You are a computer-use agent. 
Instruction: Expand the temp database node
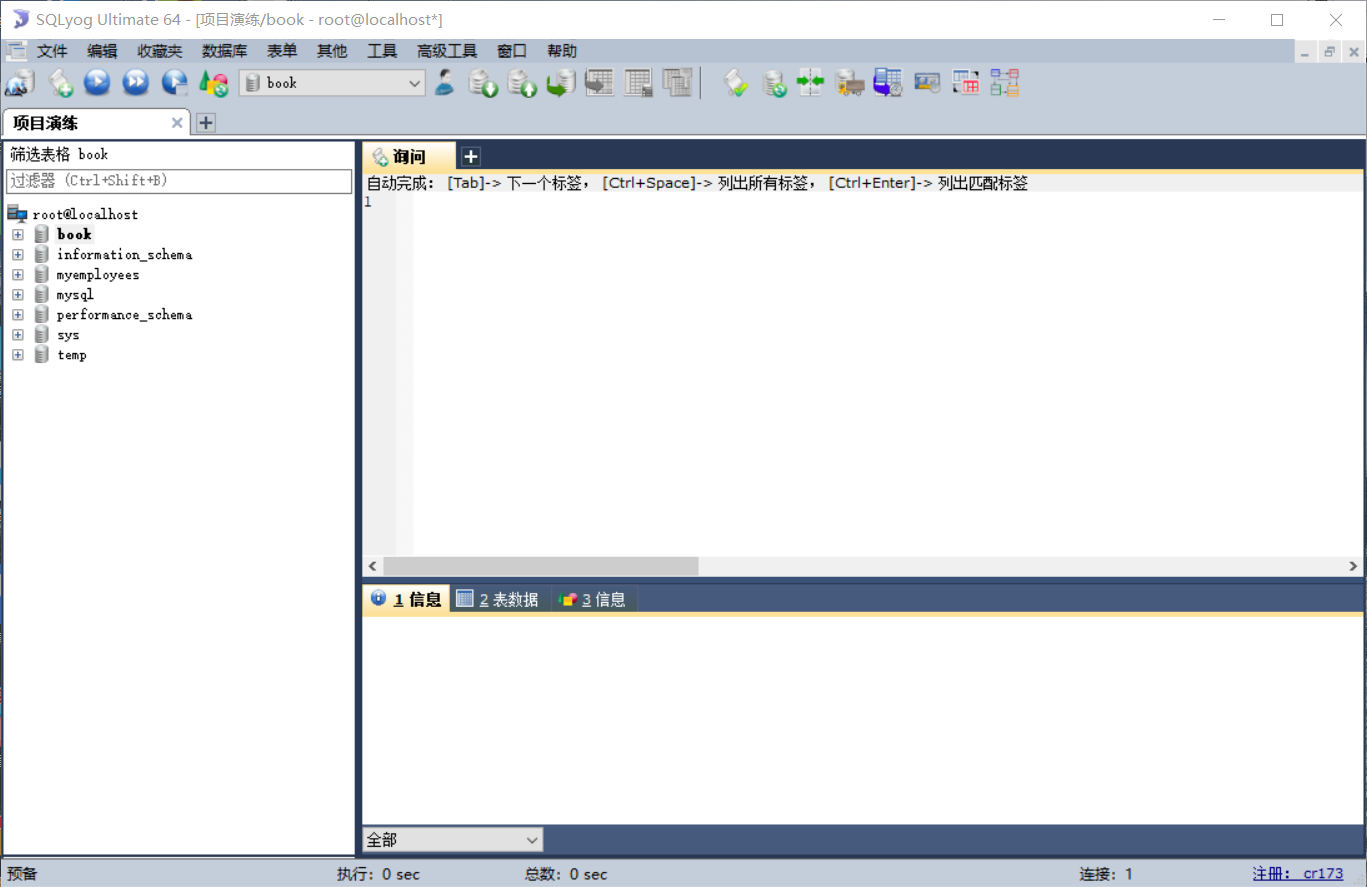click(18, 354)
